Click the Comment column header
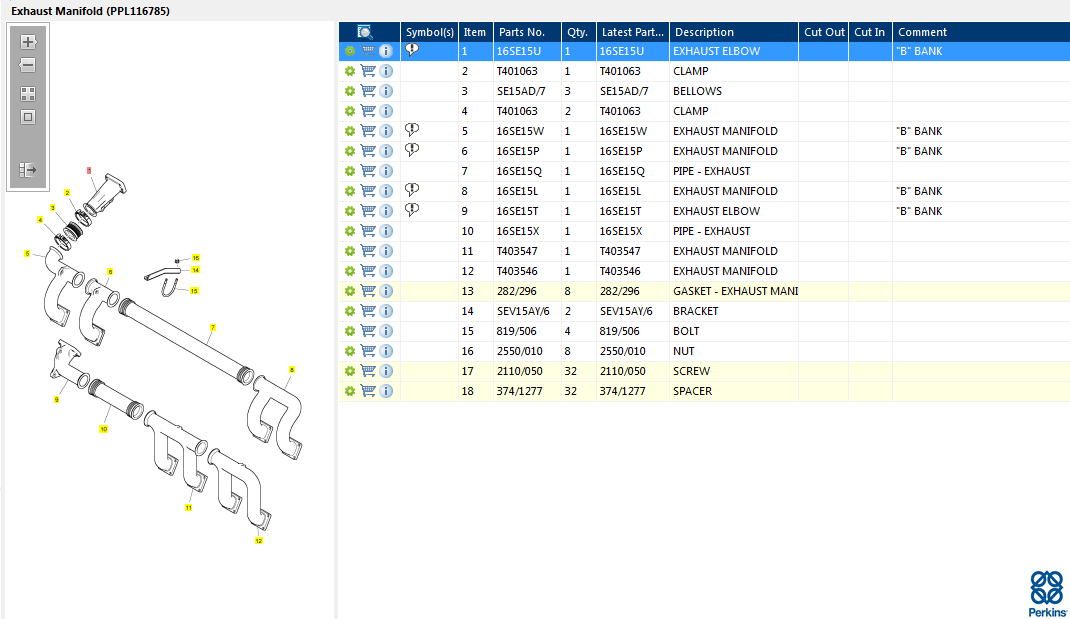This screenshot has height=619, width=1070. click(x=980, y=32)
